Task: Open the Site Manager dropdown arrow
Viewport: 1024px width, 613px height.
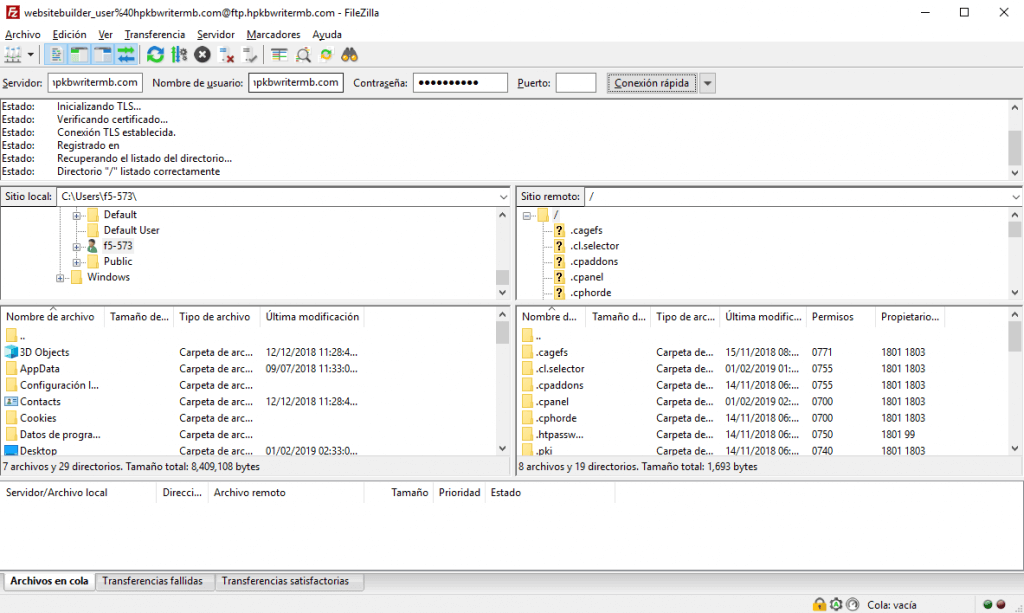Action: [x=30, y=55]
